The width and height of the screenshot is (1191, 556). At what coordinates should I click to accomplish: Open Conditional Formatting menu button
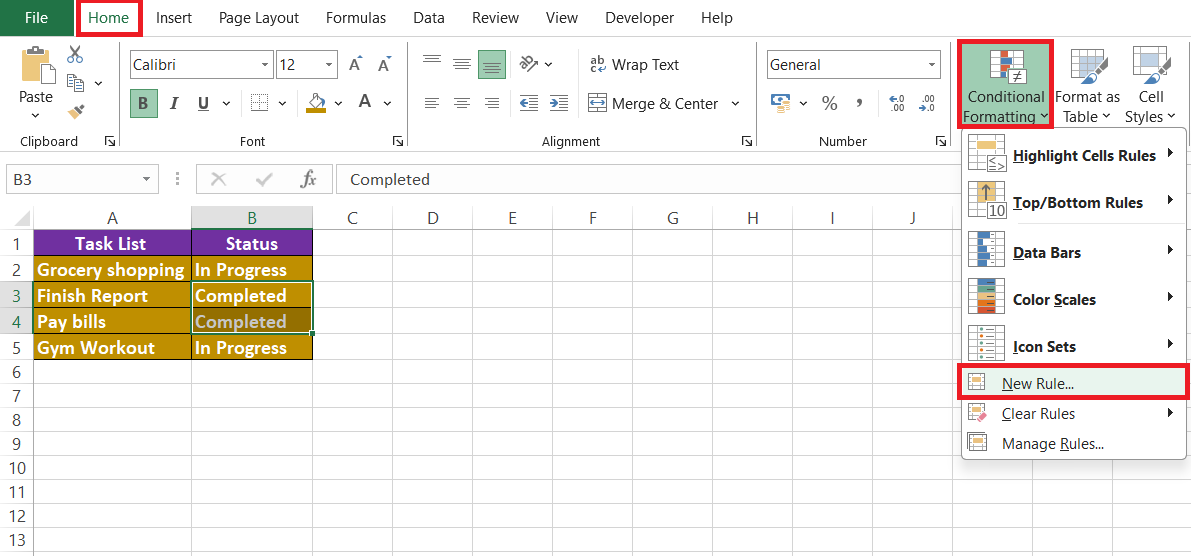click(x=1005, y=84)
